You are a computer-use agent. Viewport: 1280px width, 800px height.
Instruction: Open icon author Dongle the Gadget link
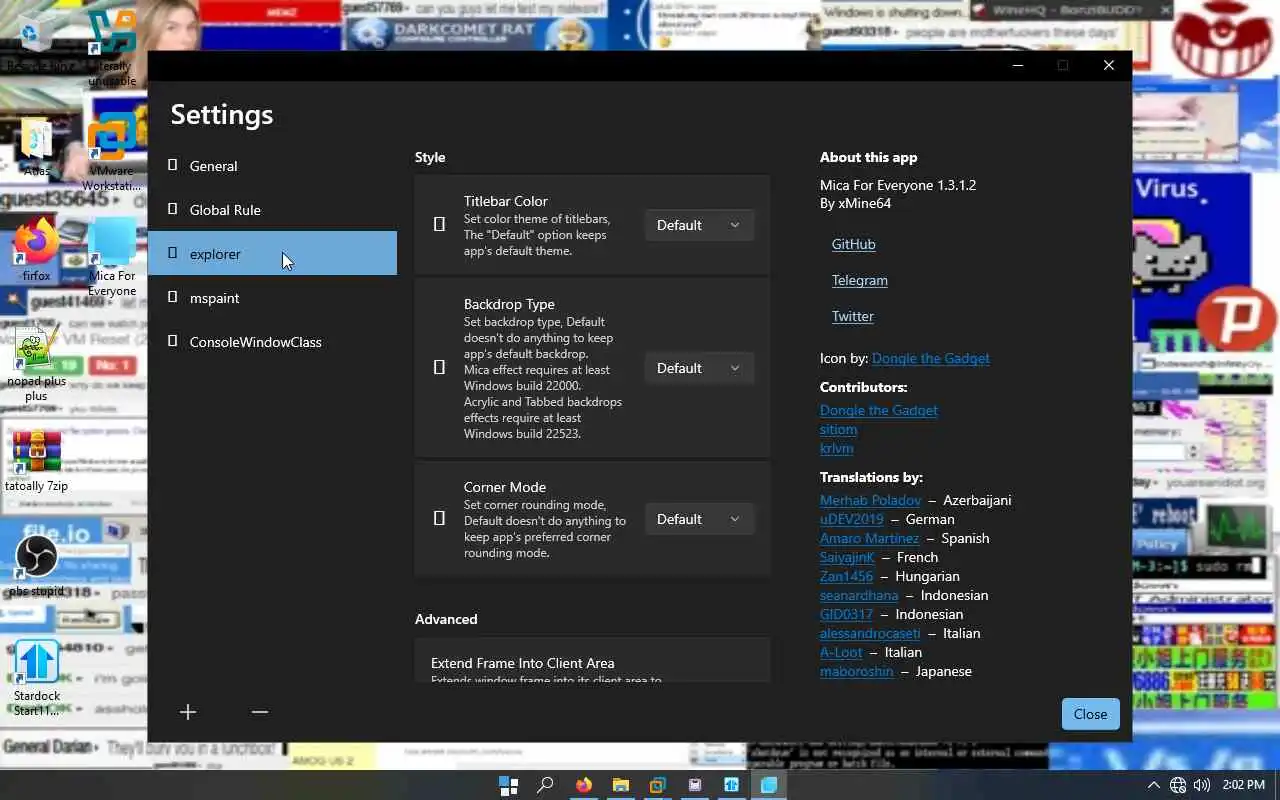[930, 358]
